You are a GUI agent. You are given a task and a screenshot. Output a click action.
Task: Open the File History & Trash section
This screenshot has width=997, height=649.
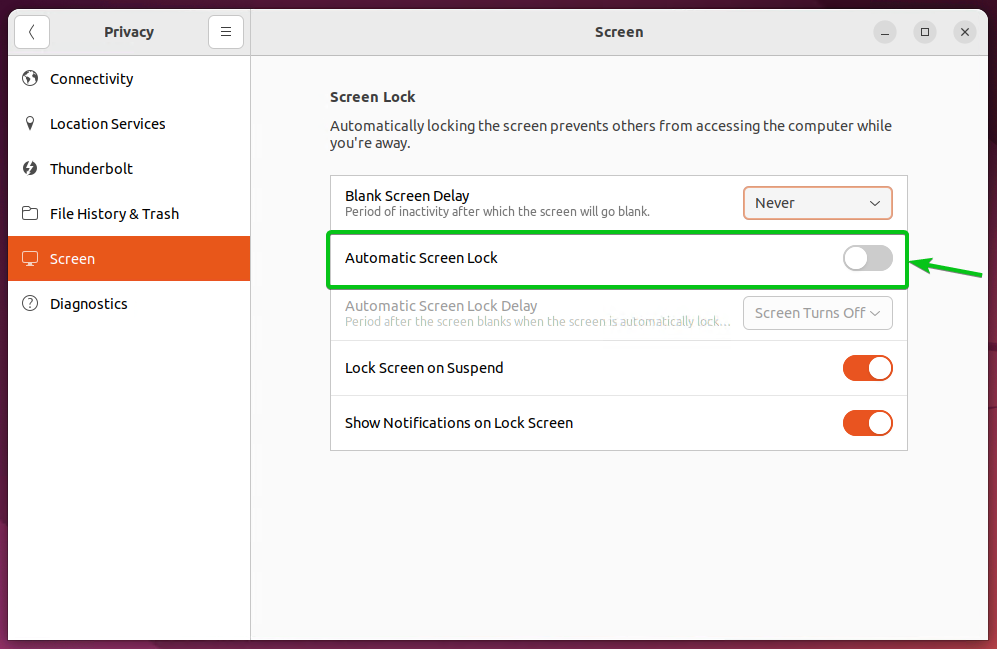coord(114,214)
